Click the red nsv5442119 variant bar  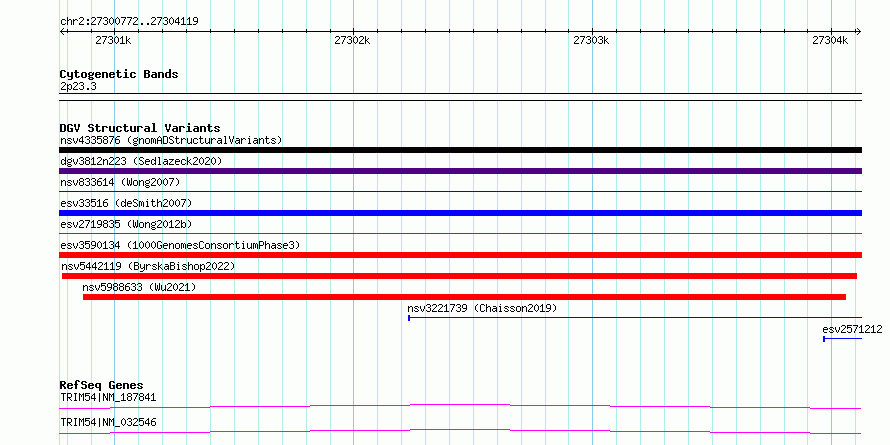(x=459, y=276)
